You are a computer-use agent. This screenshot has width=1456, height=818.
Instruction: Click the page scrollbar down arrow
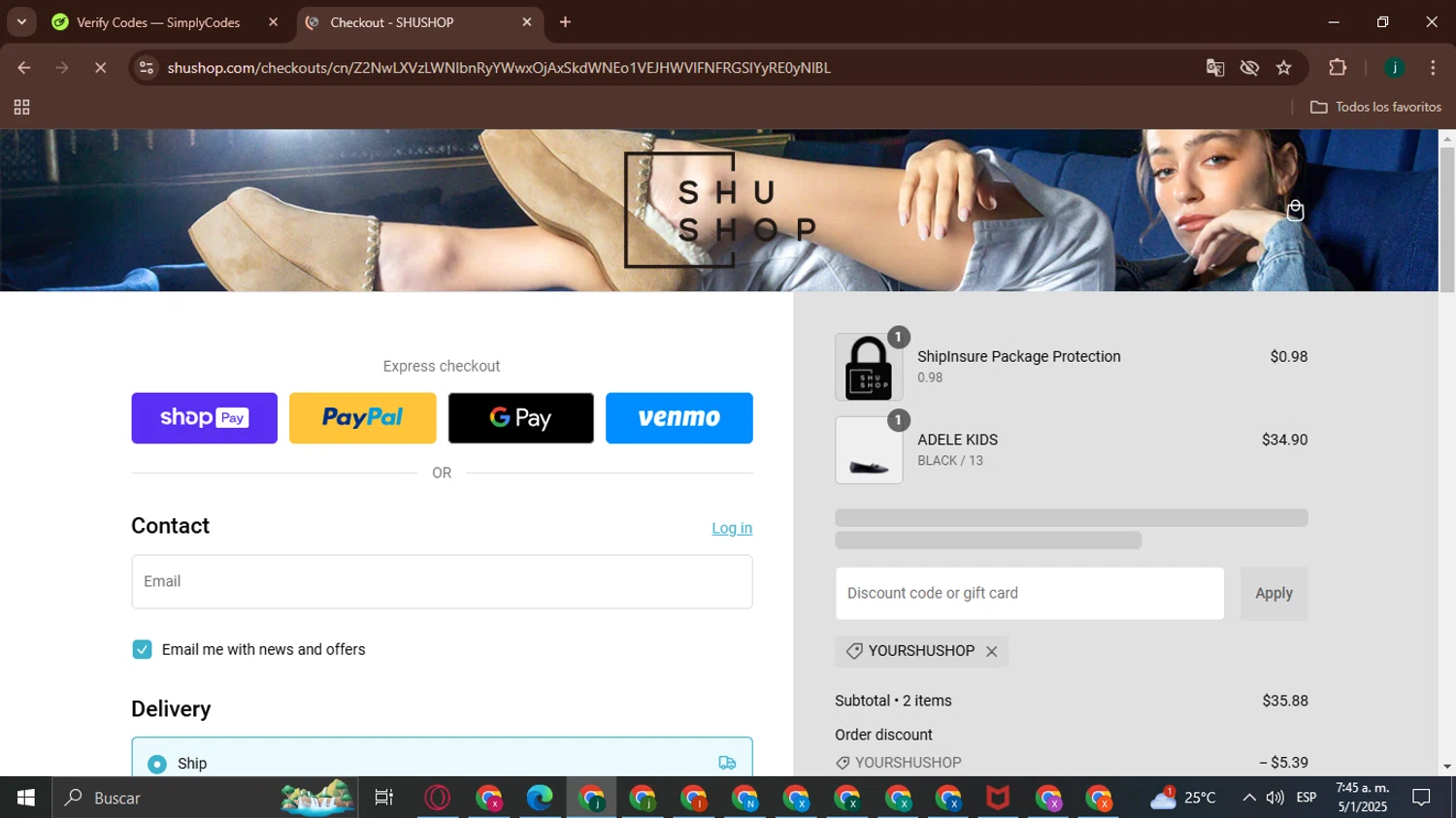point(1447,767)
